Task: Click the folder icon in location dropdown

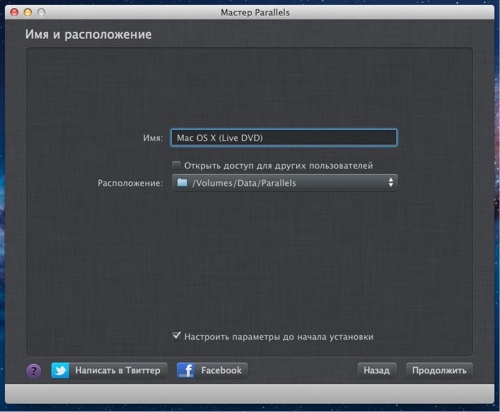Action: click(x=182, y=182)
